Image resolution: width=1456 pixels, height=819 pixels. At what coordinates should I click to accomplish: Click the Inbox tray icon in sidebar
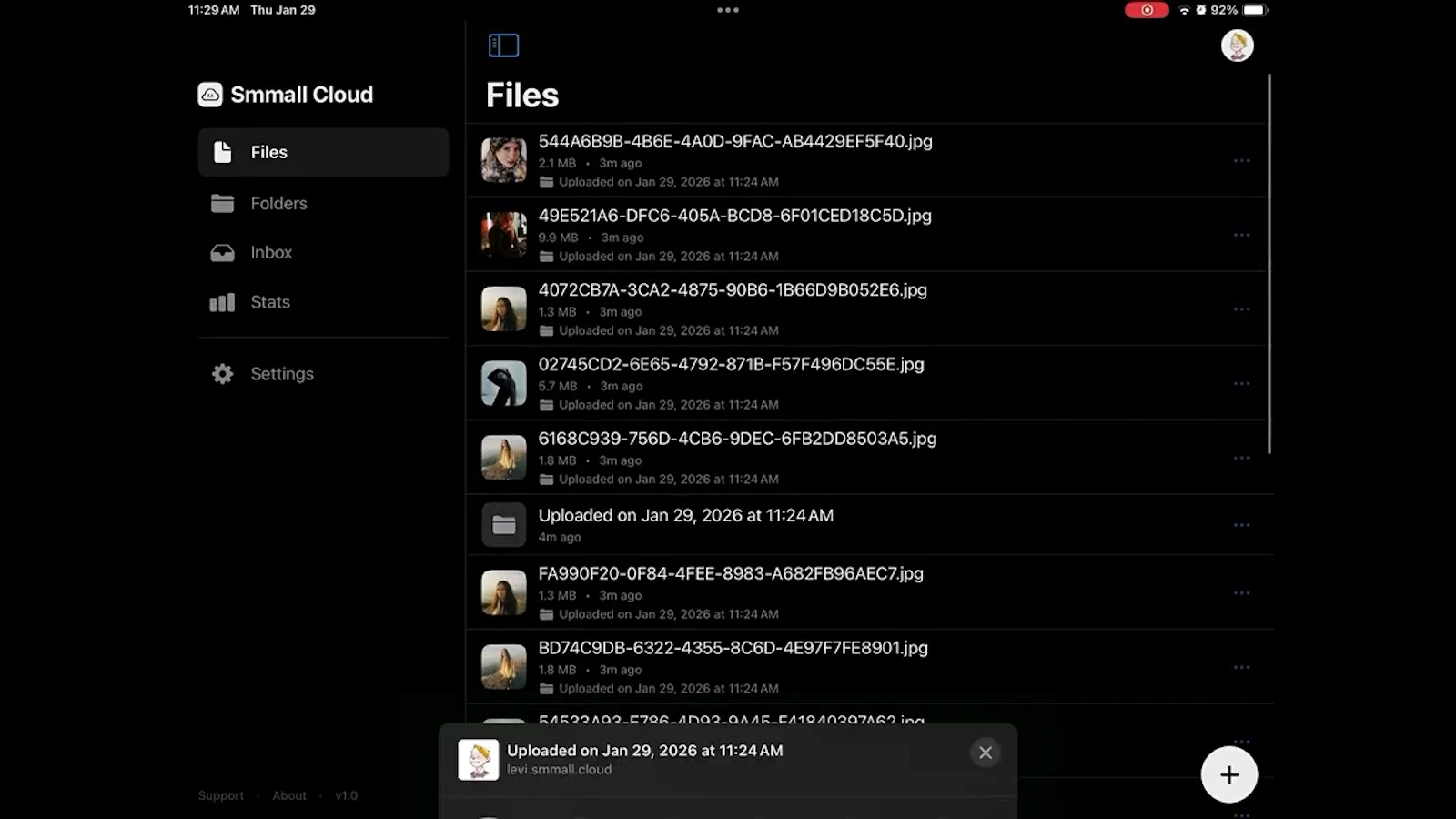[222, 253]
